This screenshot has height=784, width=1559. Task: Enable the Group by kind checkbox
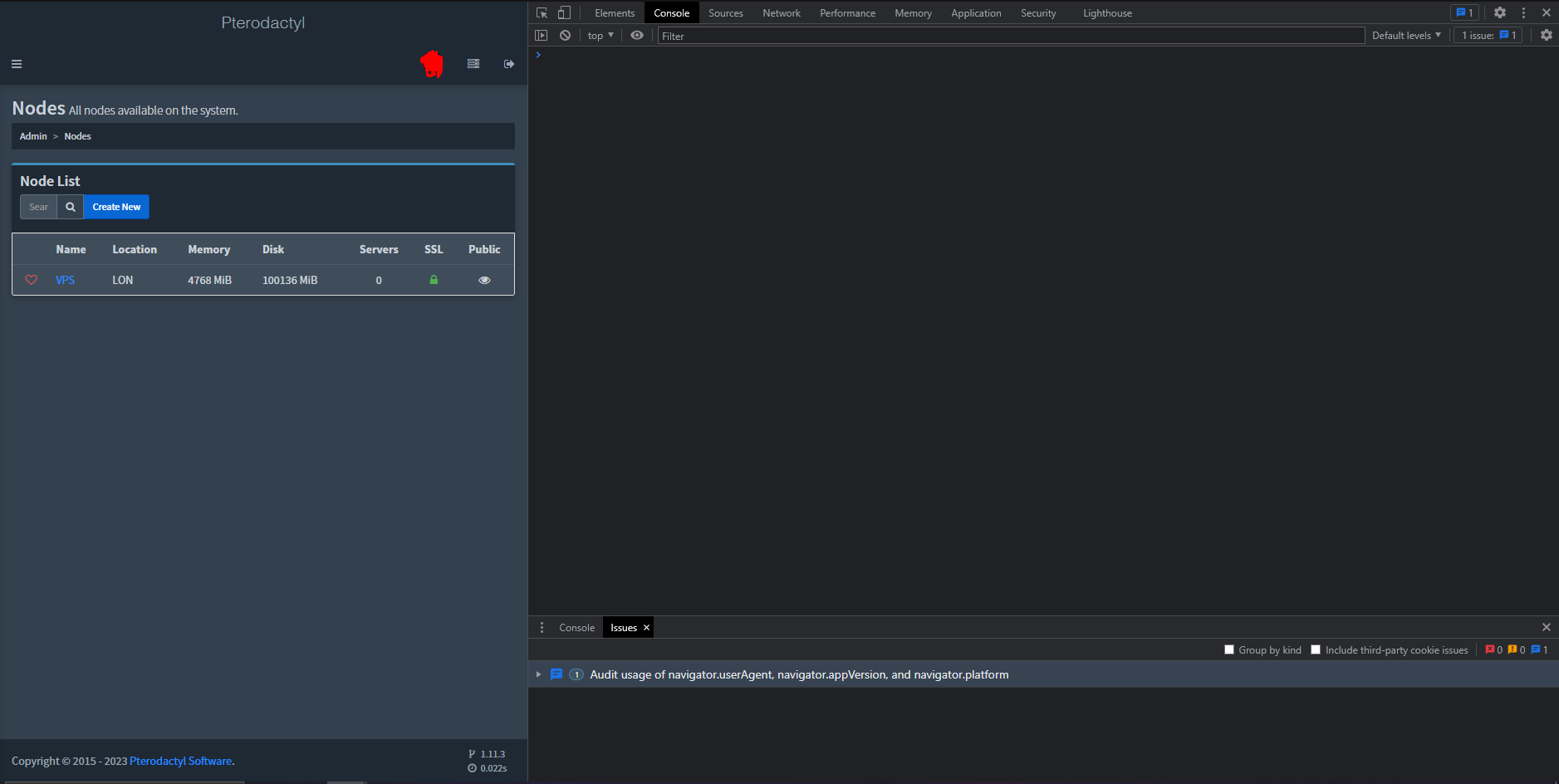coord(1230,649)
